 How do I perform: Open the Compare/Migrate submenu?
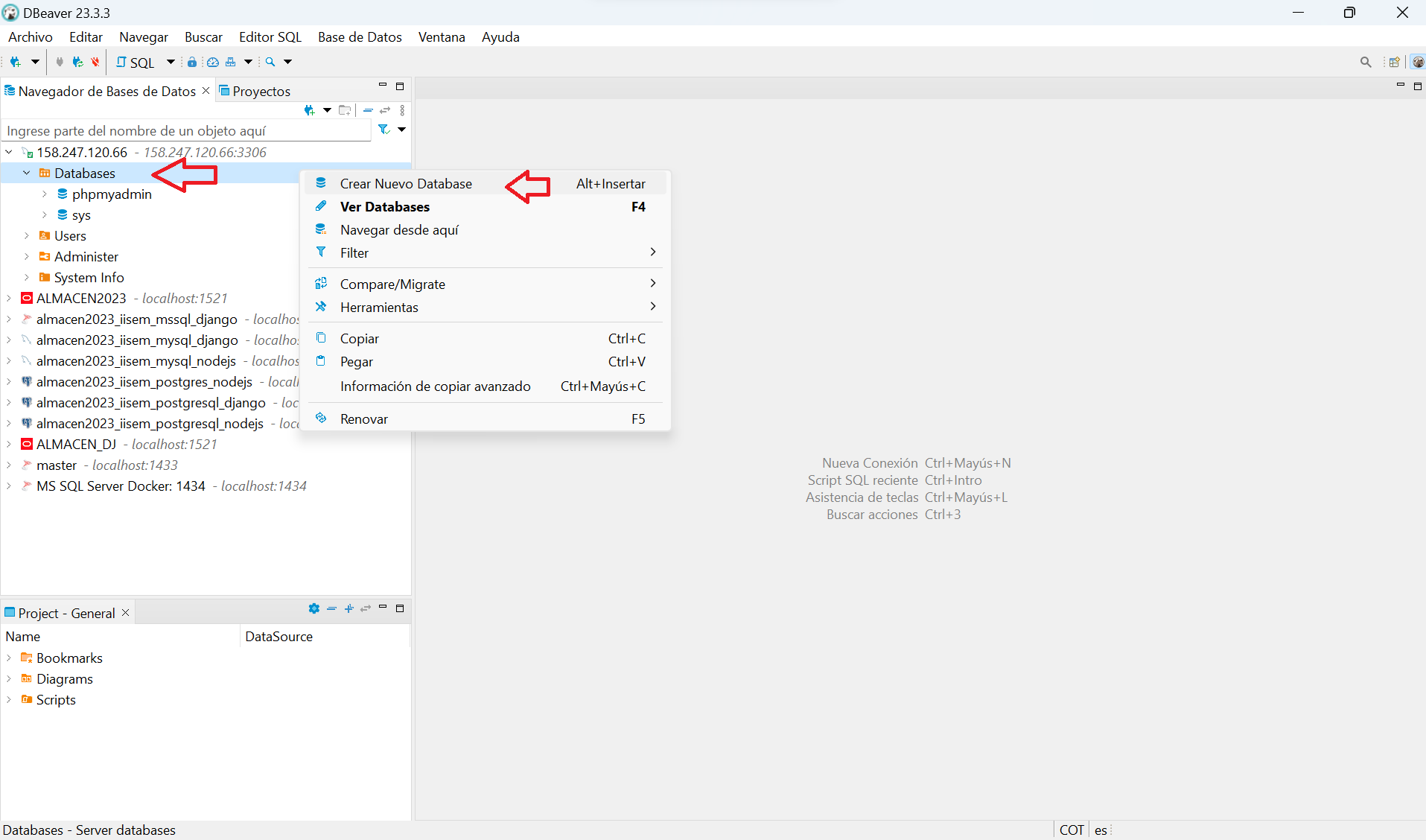(x=485, y=284)
